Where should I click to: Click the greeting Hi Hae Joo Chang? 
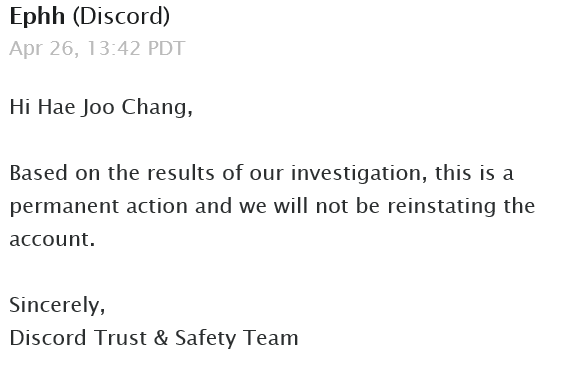(x=101, y=108)
